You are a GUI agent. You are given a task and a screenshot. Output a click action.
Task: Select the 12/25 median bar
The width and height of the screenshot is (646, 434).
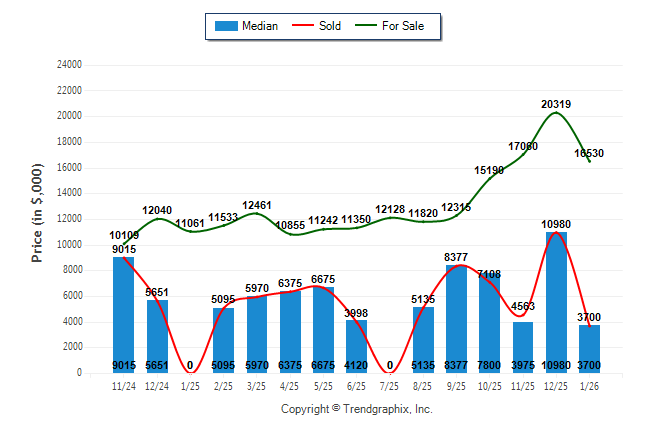(556, 302)
